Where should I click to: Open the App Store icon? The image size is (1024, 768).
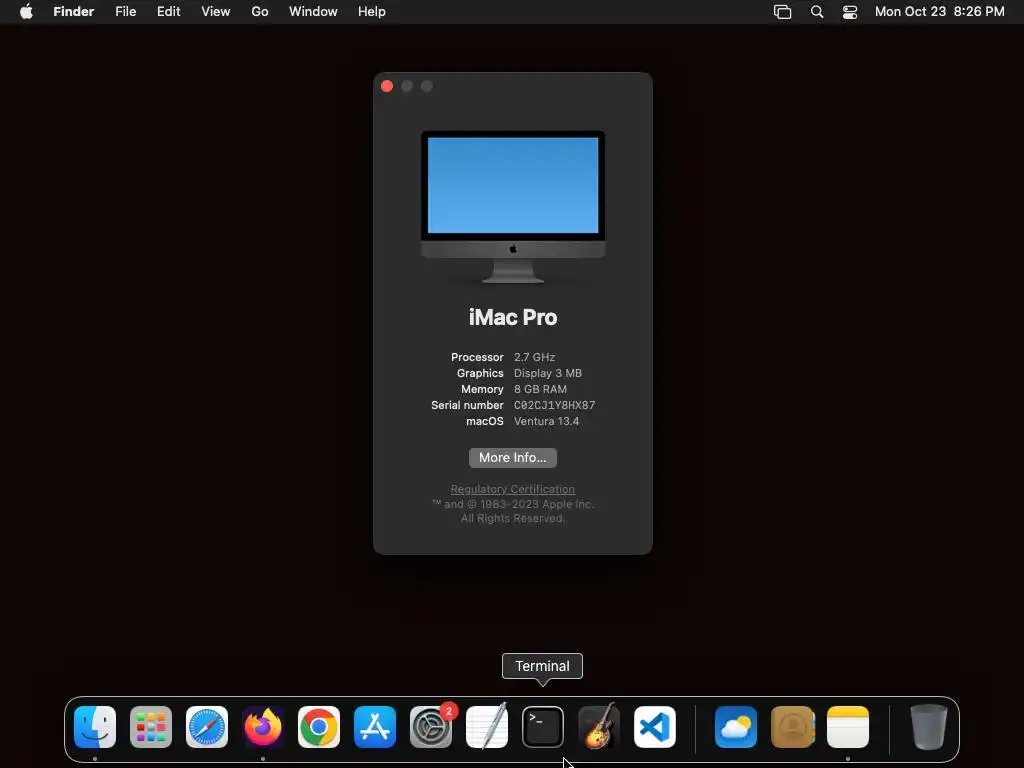(375, 727)
